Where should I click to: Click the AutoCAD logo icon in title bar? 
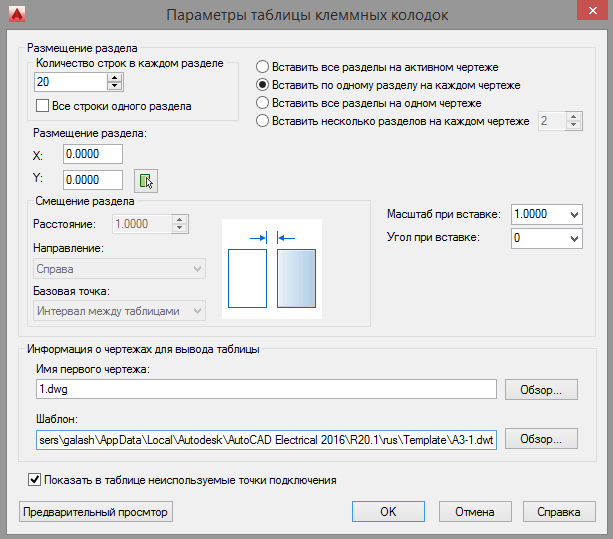(17, 14)
